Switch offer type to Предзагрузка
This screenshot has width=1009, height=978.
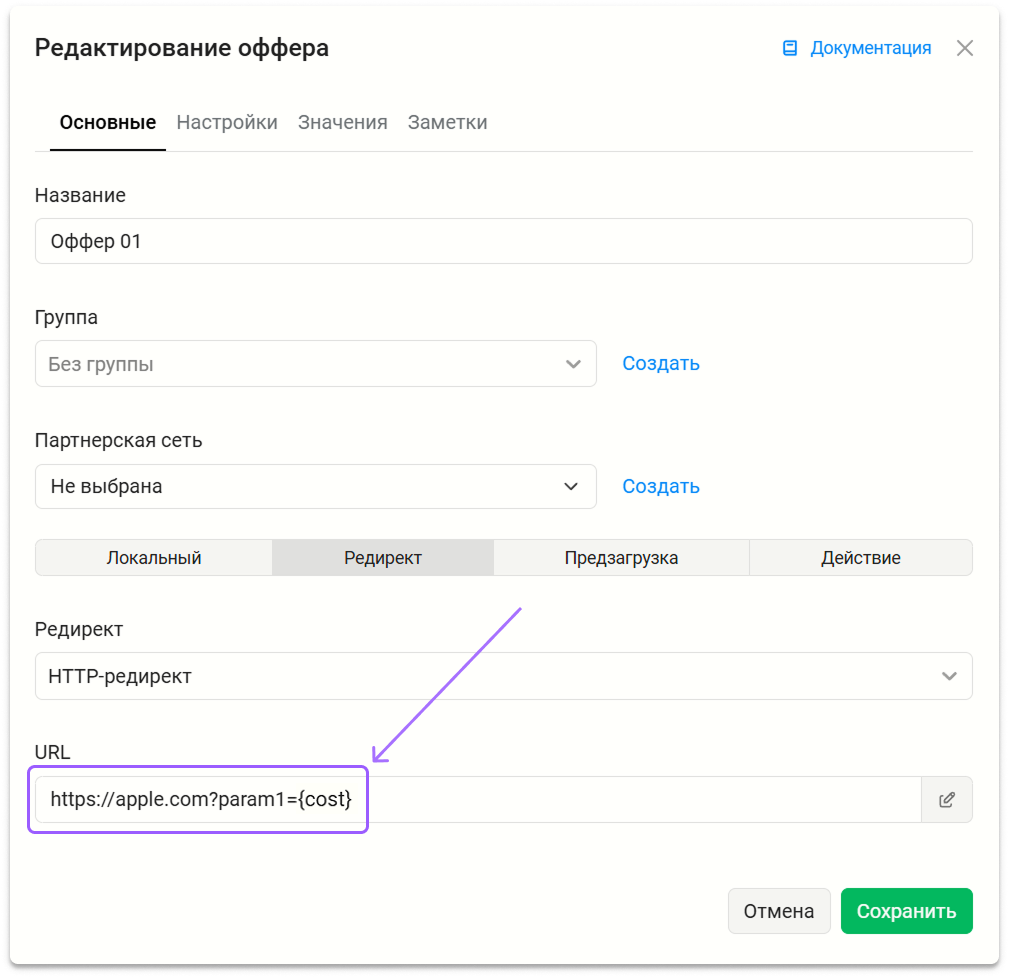[621, 558]
